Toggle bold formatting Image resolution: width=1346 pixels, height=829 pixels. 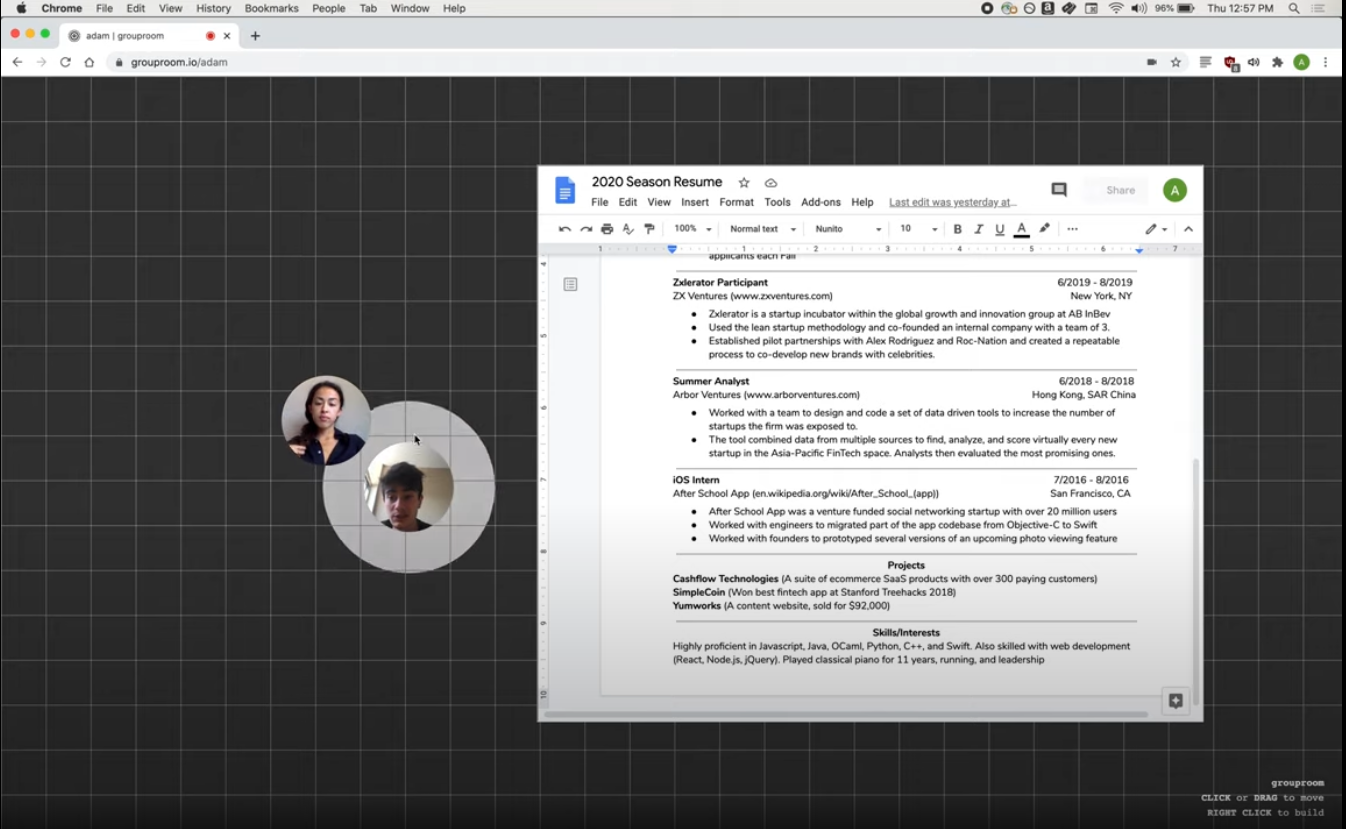point(957,229)
